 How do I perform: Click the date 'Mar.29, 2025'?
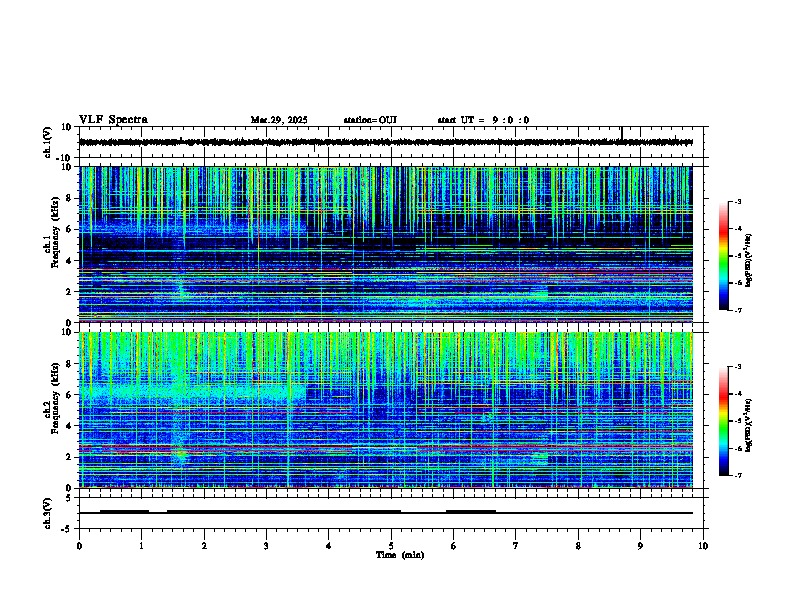[279, 120]
